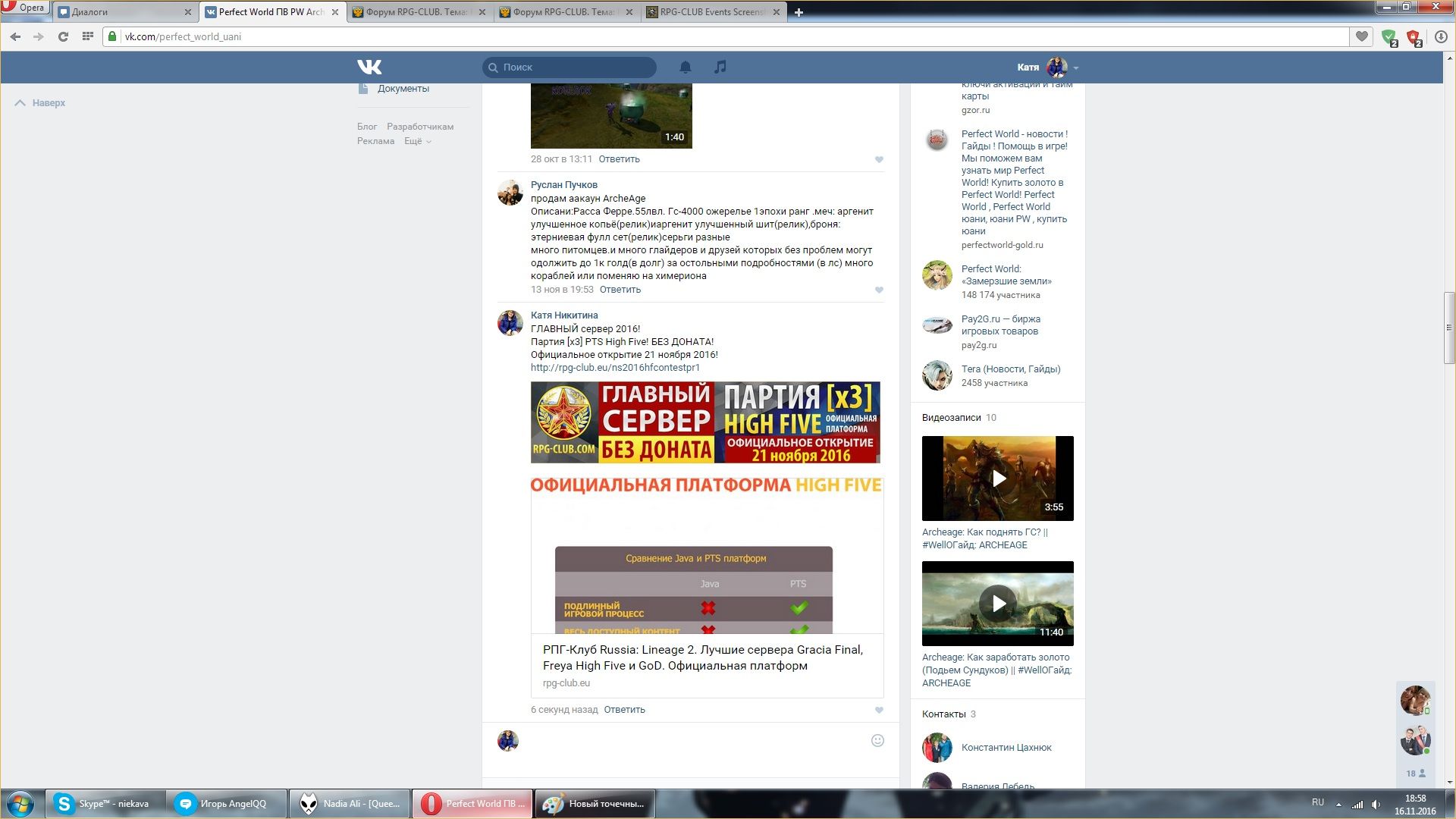Viewport: 1456px width, 819px height.
Task: Open the volume speaker tray icon
Action: coord(1376,805)
